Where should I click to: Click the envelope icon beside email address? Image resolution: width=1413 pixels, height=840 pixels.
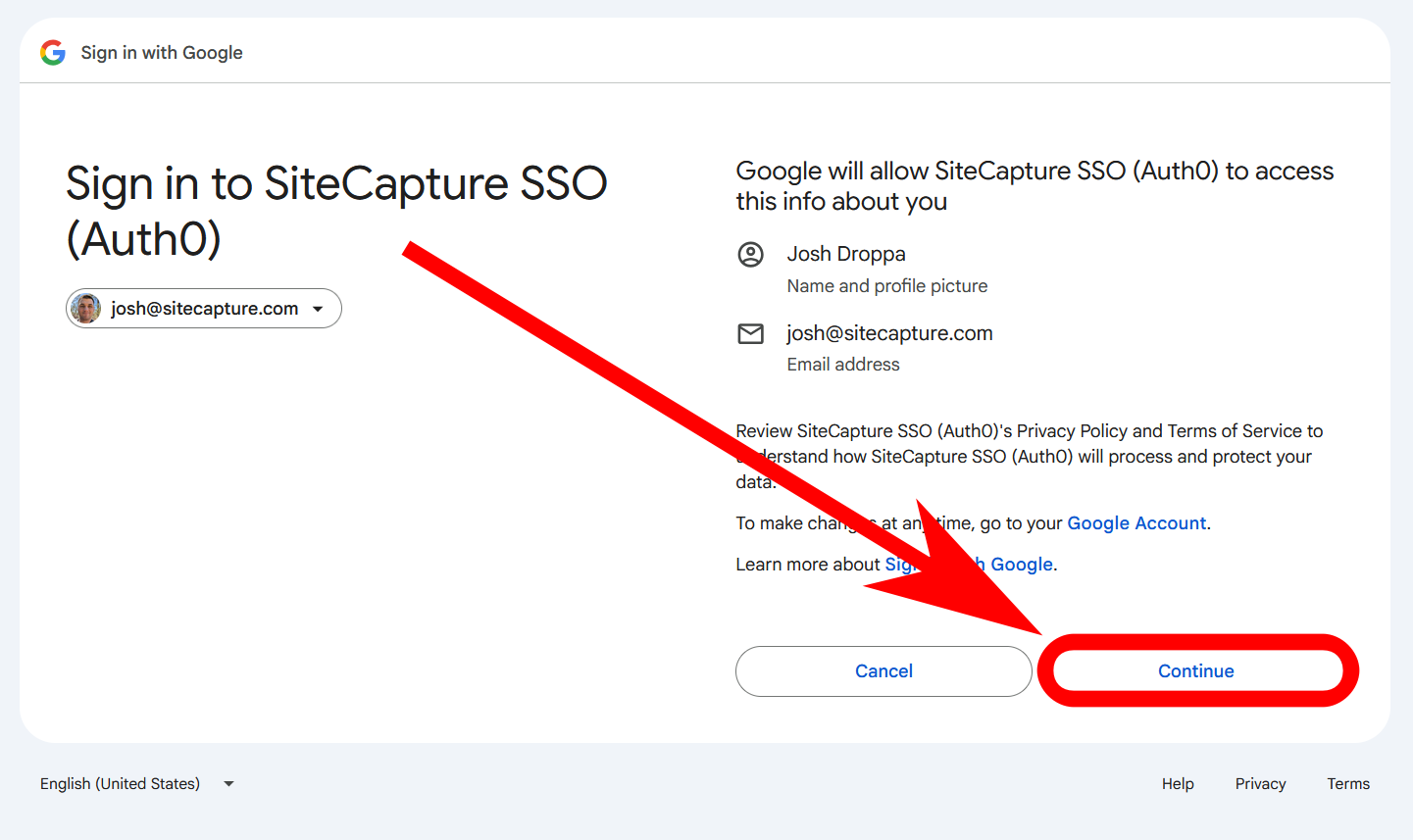[x=751, y=334]
